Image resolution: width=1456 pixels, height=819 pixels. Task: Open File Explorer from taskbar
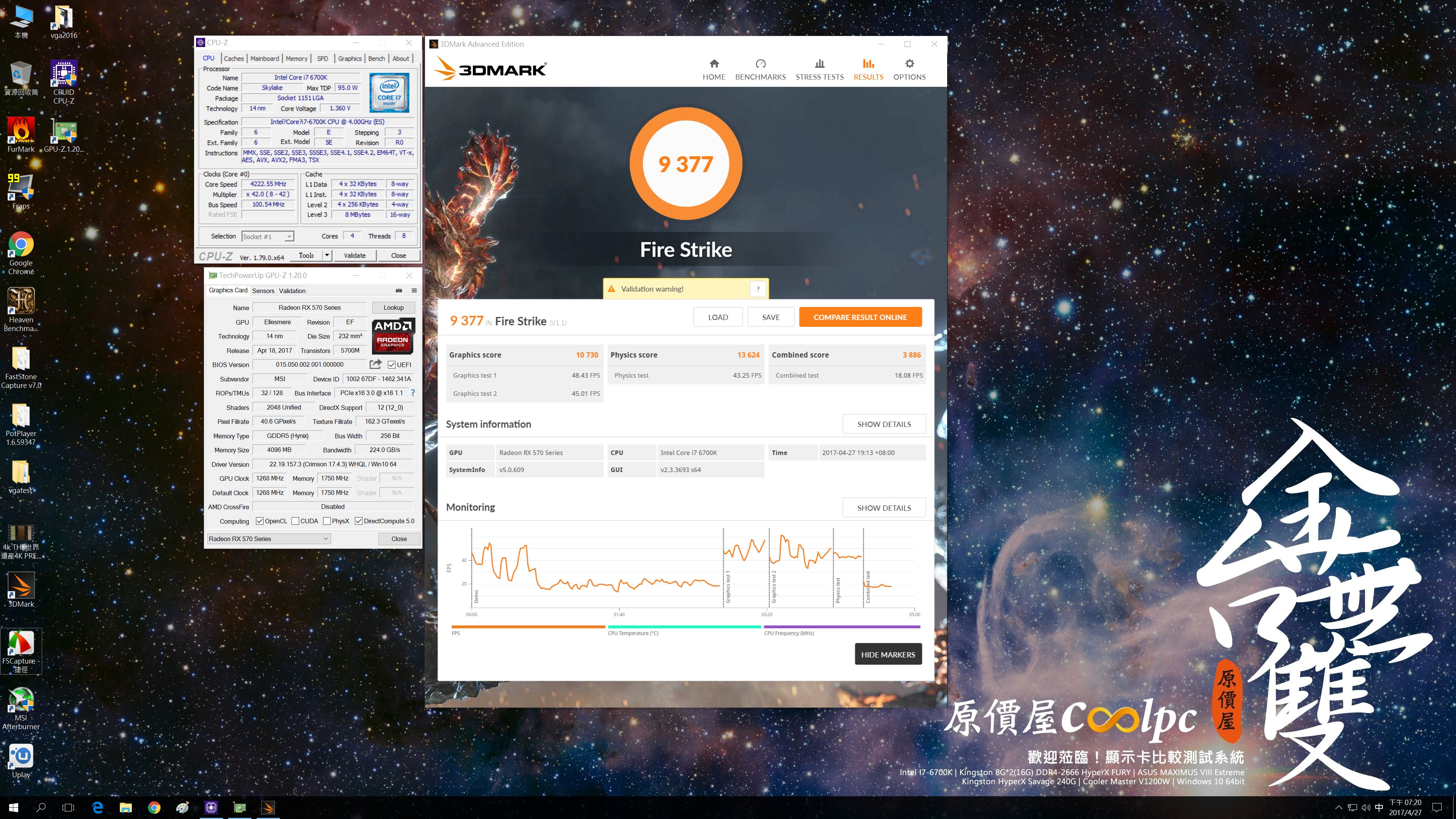point(126,807)
